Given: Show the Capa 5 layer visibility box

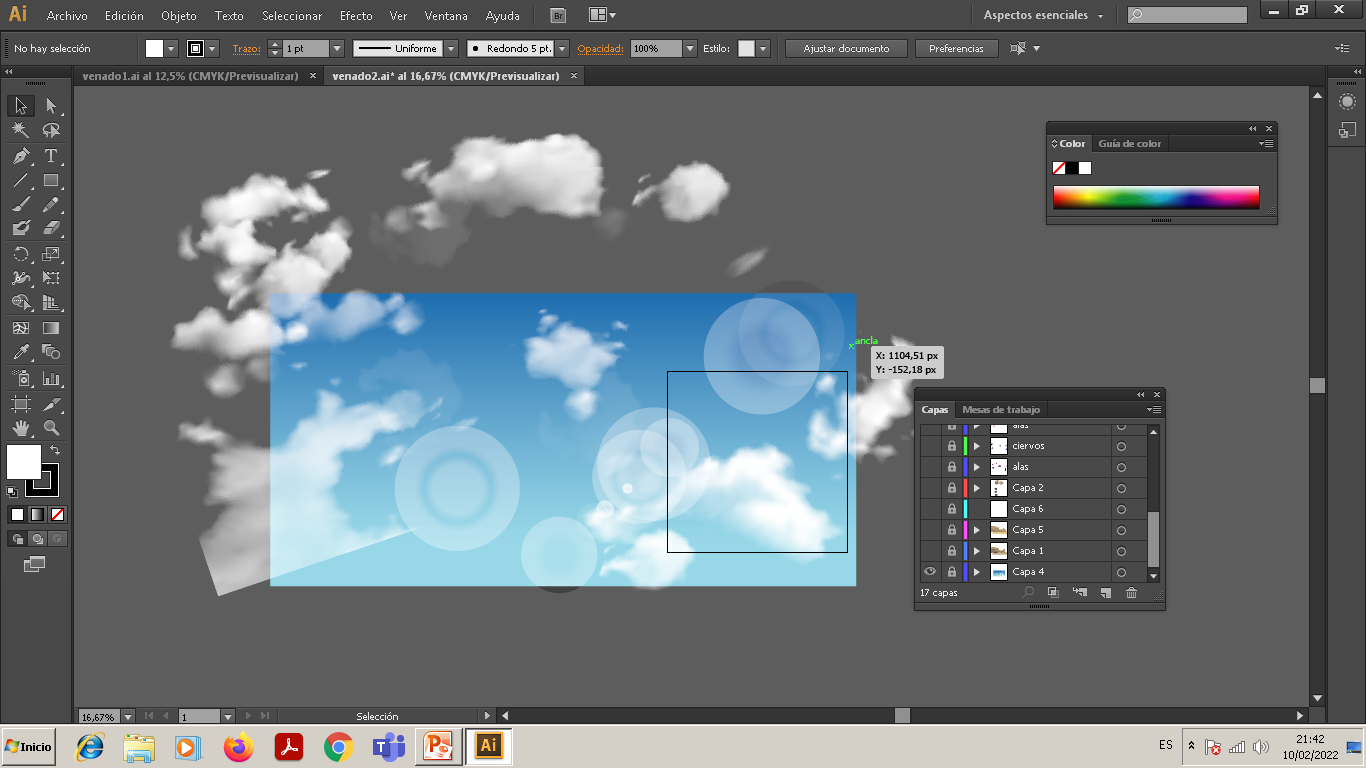Looking at the screenshot, I should 930,530.
